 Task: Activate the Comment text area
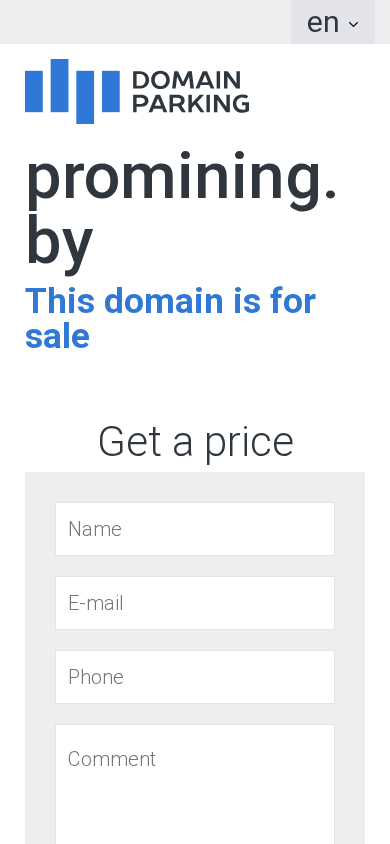pos(195,784)
